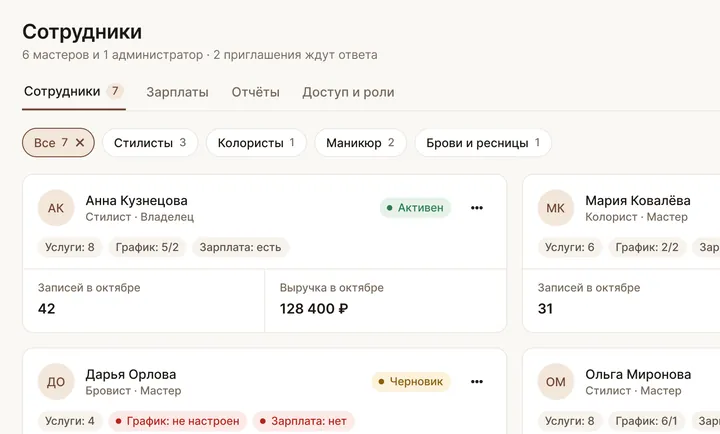Image resolution: width=720 pixels, height=434 pixels.
Task: Click the Услуги: 8 tag on Ольга Миронова card
Action: (x=570, y=421)
